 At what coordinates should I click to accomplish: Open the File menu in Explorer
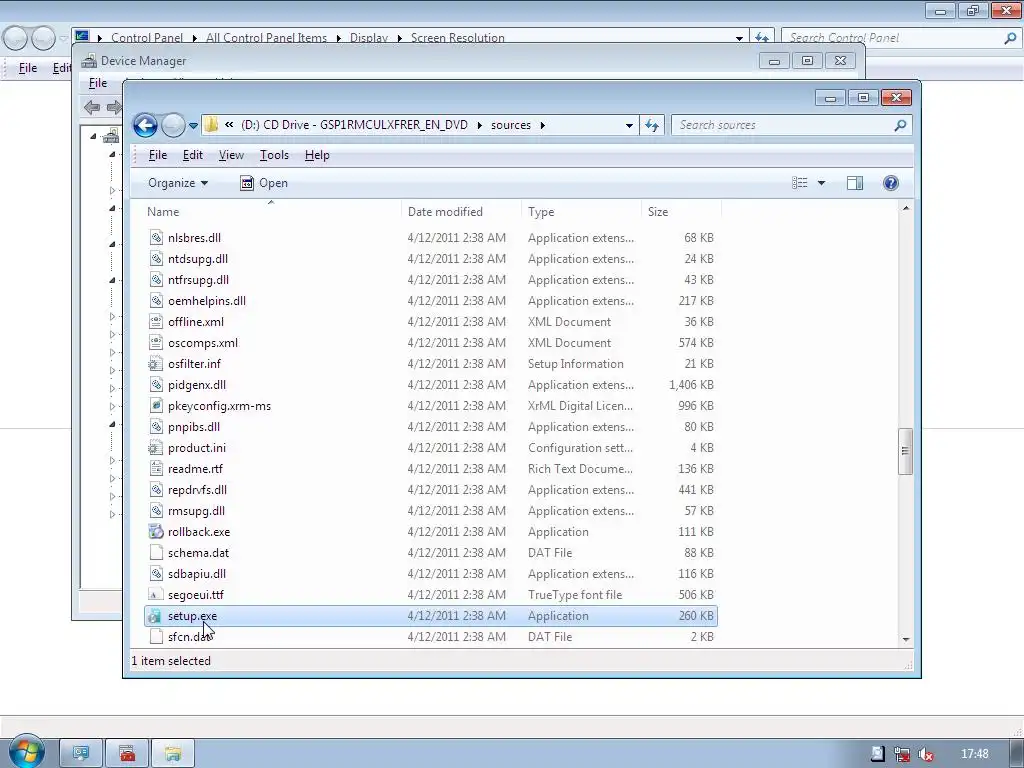[x=158, y=155]
